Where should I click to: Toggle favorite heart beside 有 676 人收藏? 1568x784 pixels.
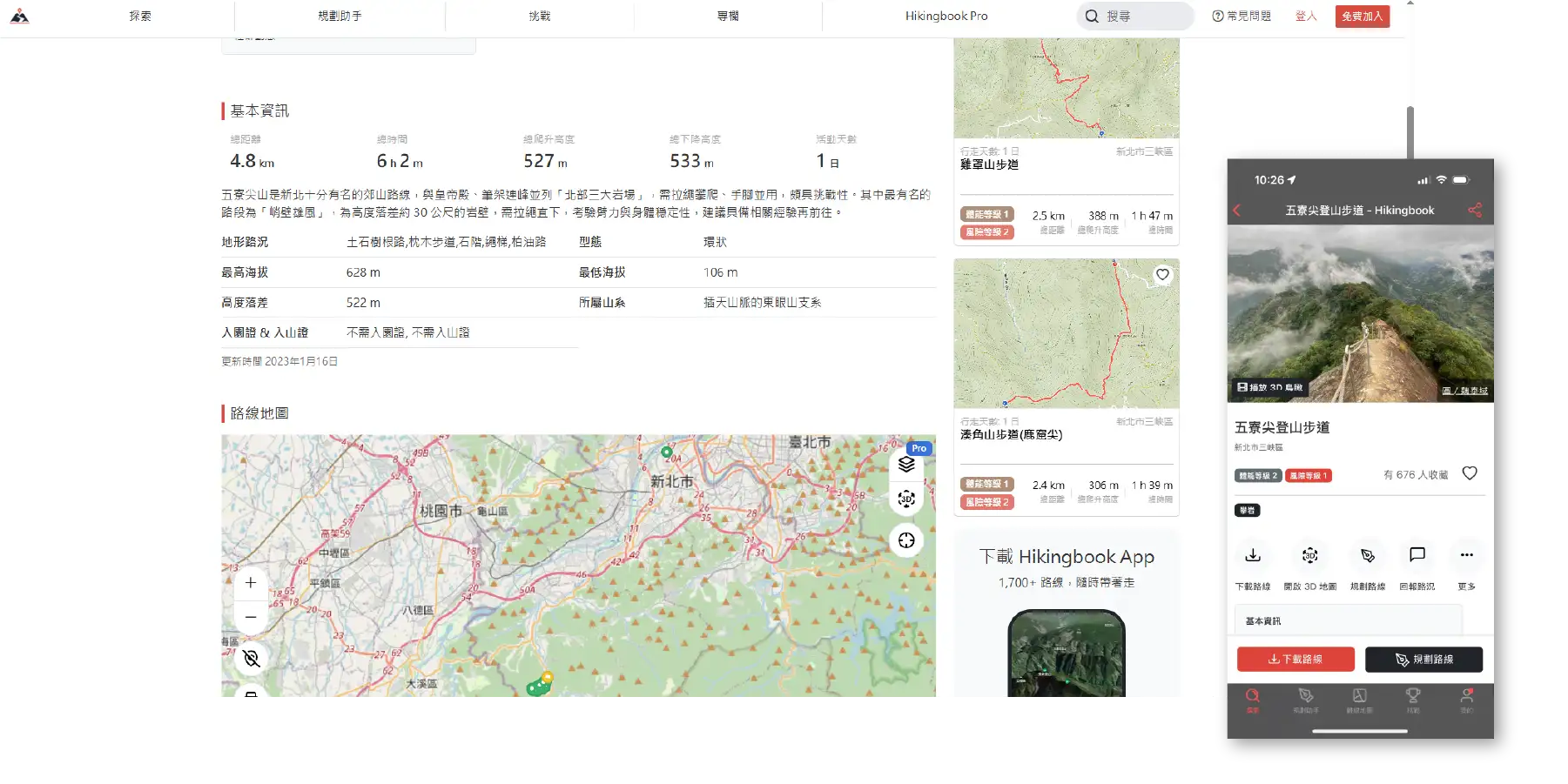click(x=1470, y=473)
